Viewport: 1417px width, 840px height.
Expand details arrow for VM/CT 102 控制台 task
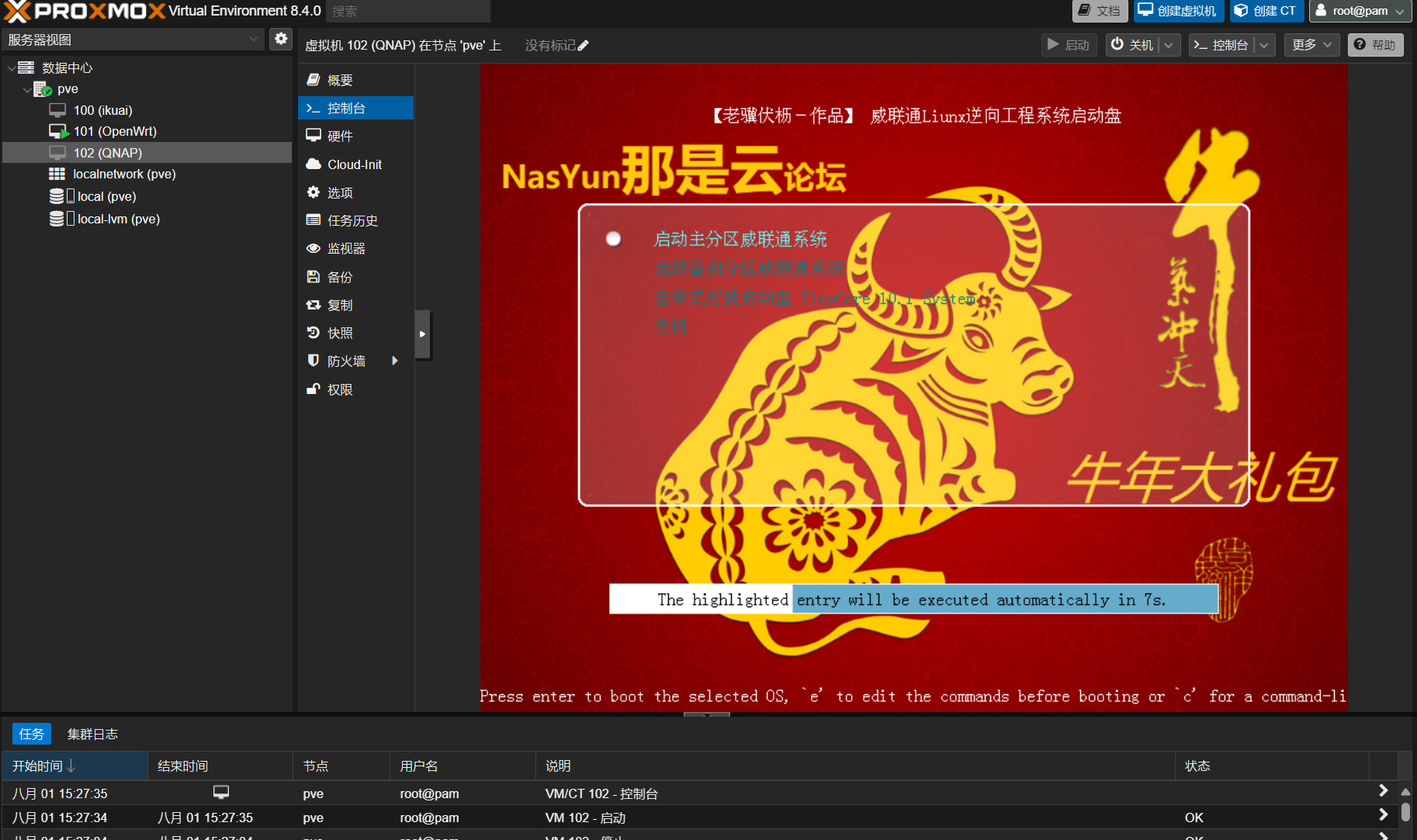click(x=1383, y=790)
